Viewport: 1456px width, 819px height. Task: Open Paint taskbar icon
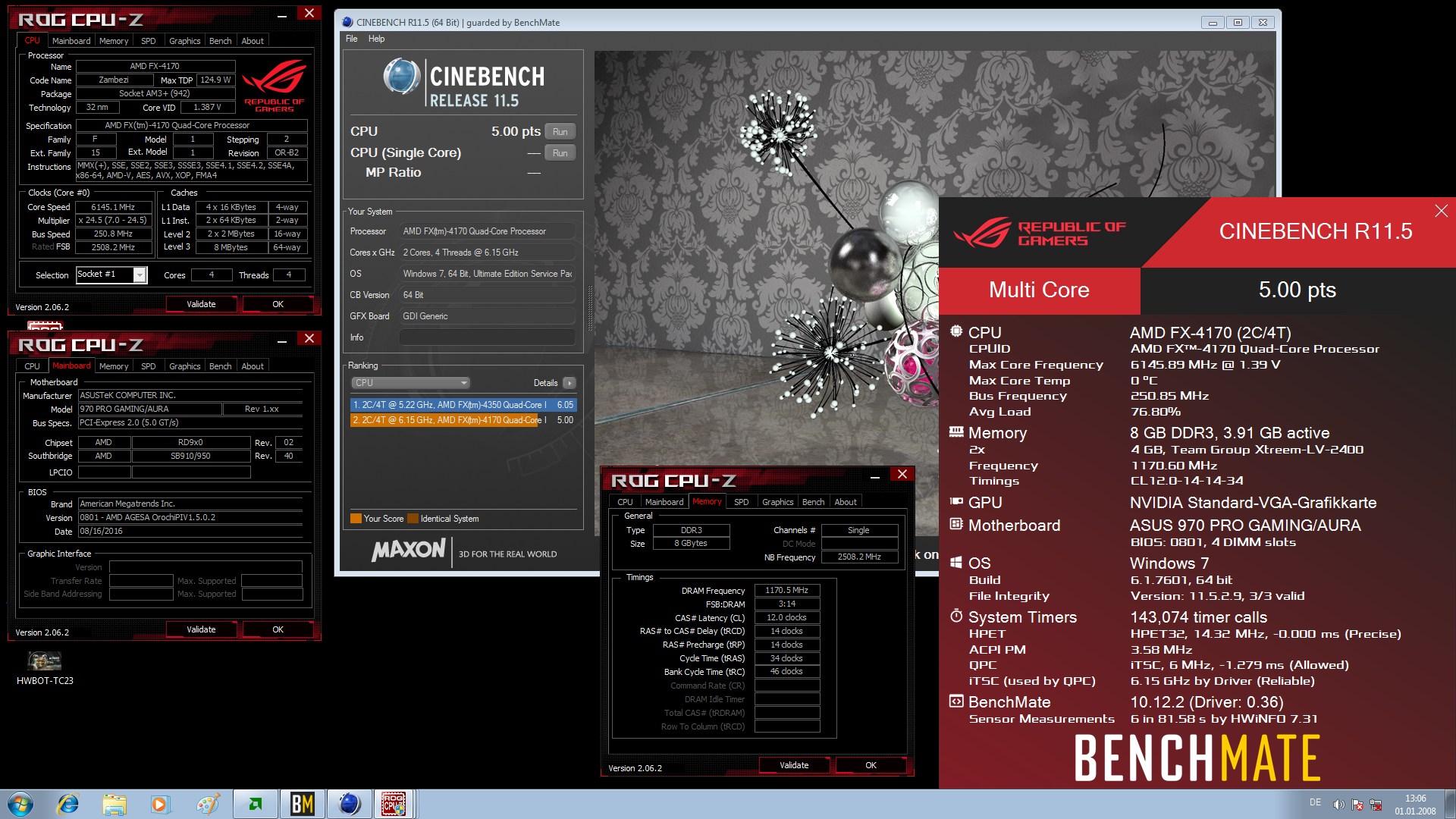[x=207, y=804]
